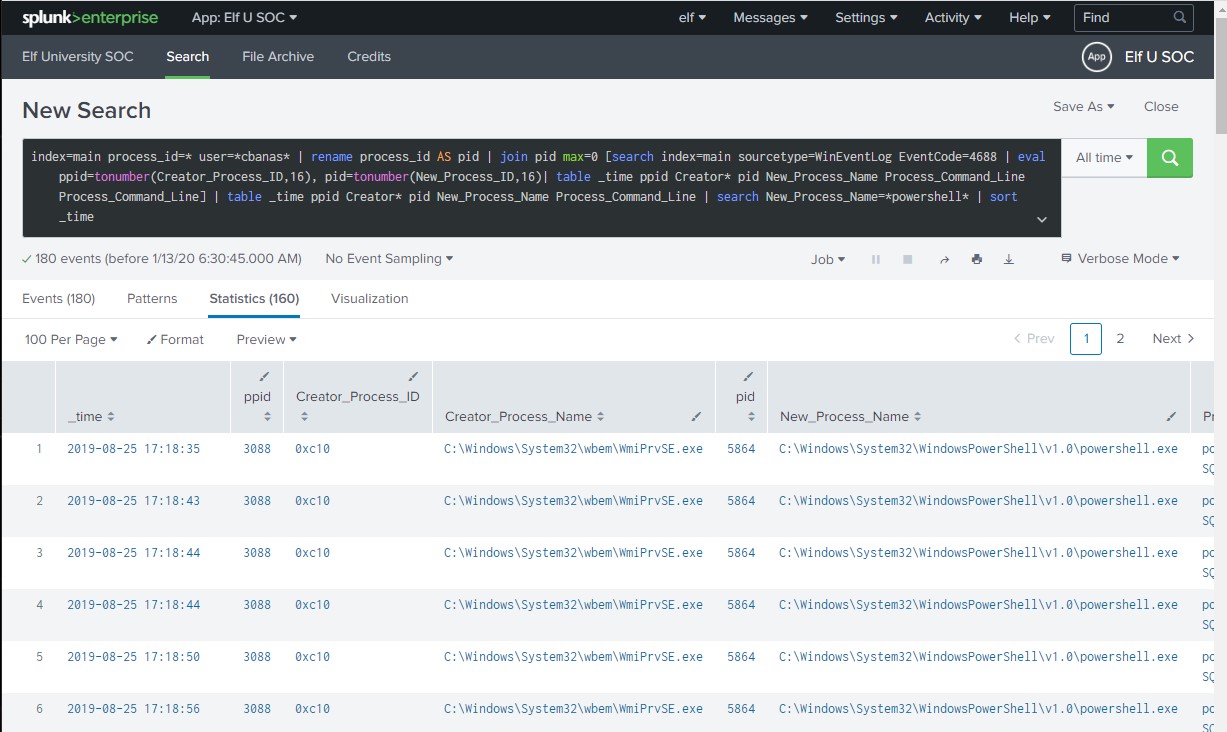This screenshot has width=1227, height=732.
Task: Open the All time range picker
Action: (x=1104, y=158)
